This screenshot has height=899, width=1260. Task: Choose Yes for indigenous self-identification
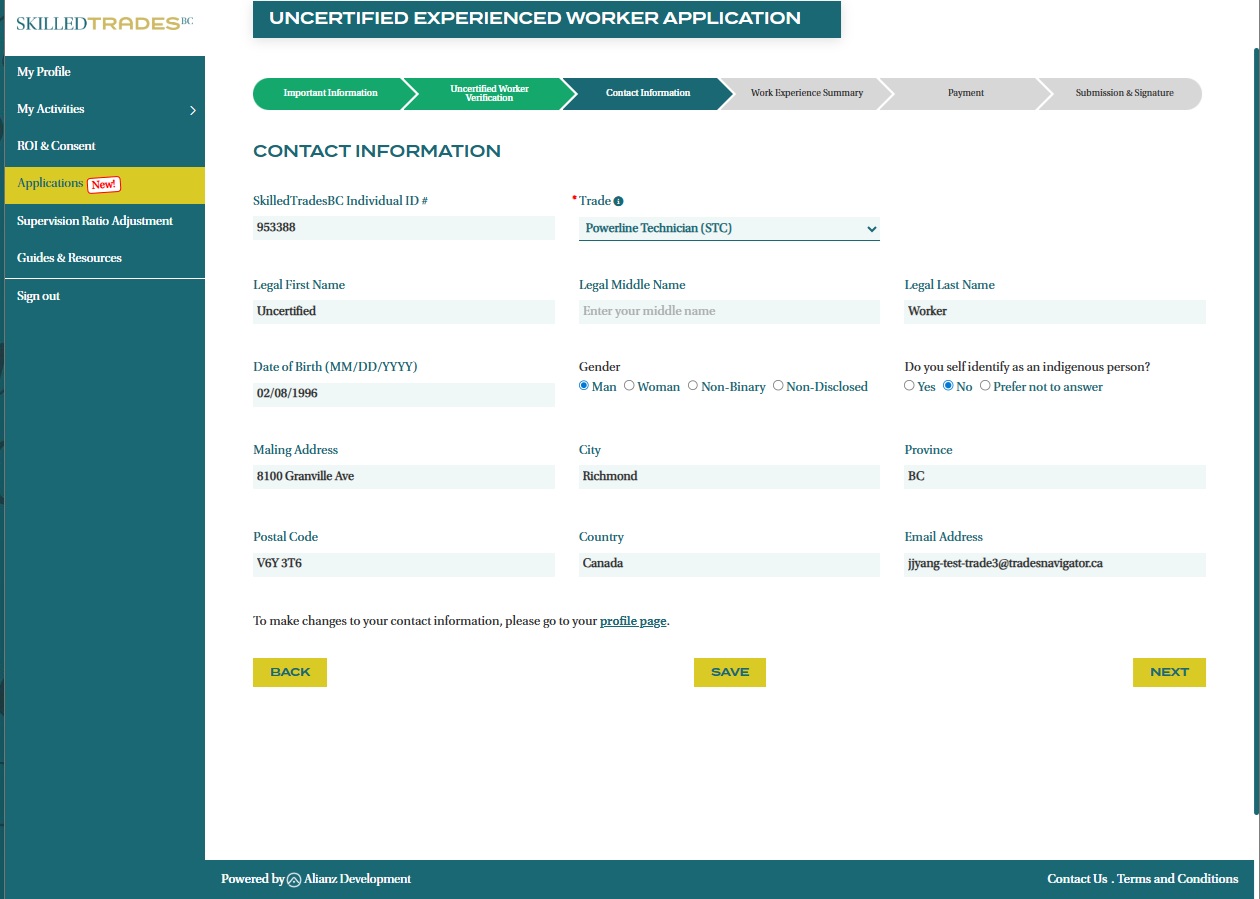[x=909, y=386]
